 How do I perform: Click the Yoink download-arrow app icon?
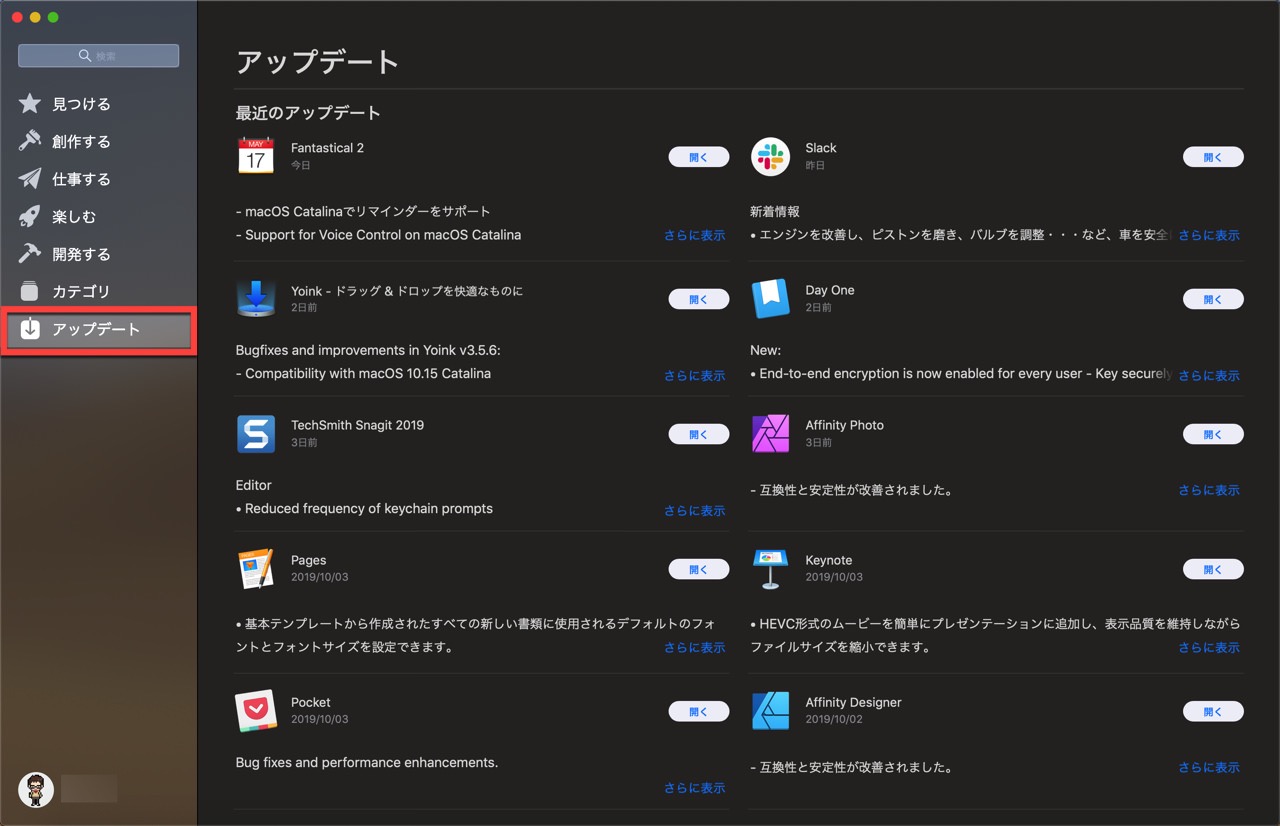pyautogui.click(x=256, y=298)
